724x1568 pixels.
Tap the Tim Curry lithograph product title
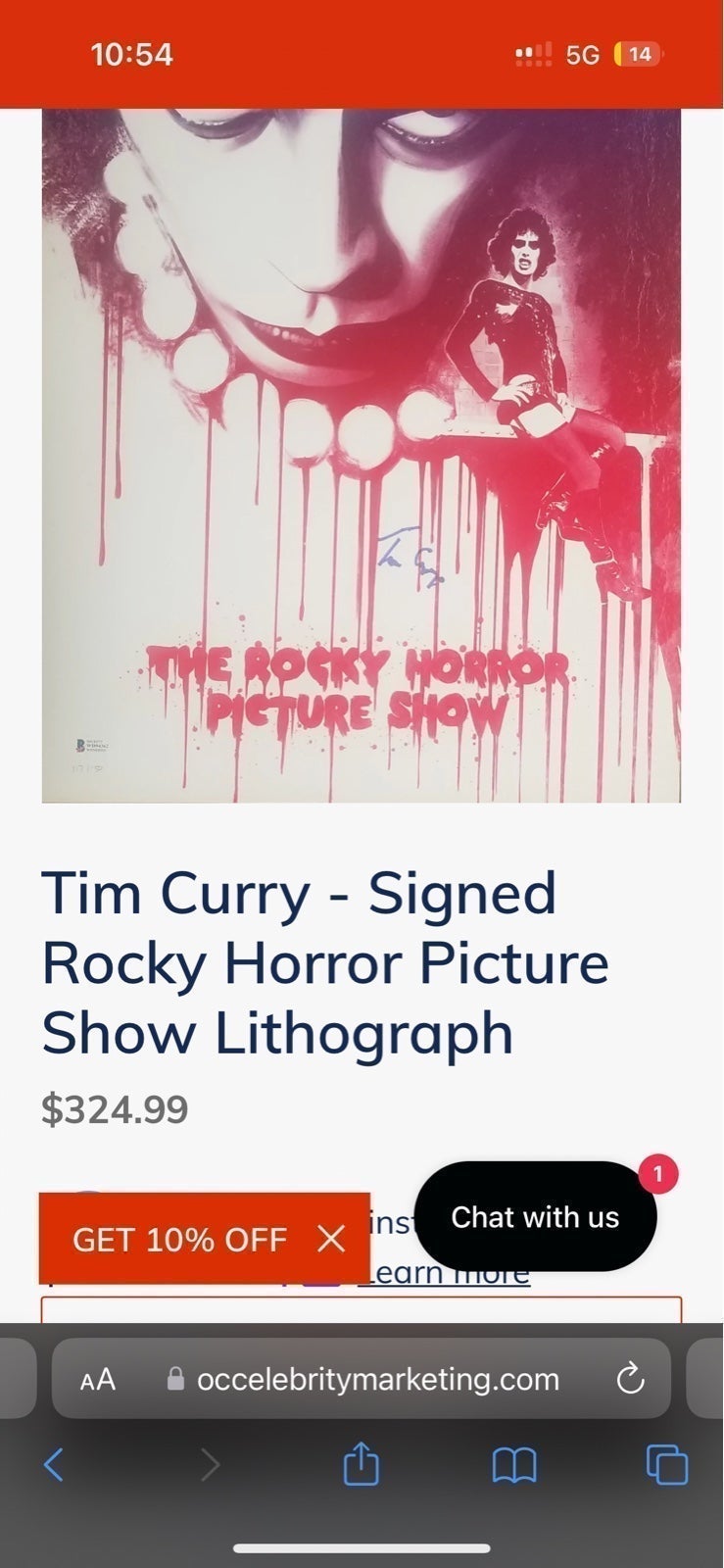[325, 962]
